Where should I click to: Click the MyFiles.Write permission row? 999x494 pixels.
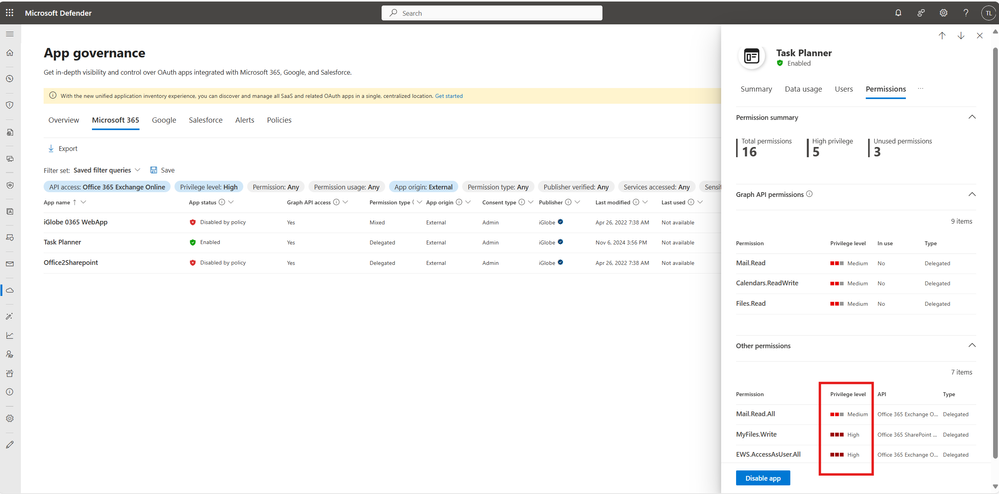pyautogui.click(x=856, y=434)
